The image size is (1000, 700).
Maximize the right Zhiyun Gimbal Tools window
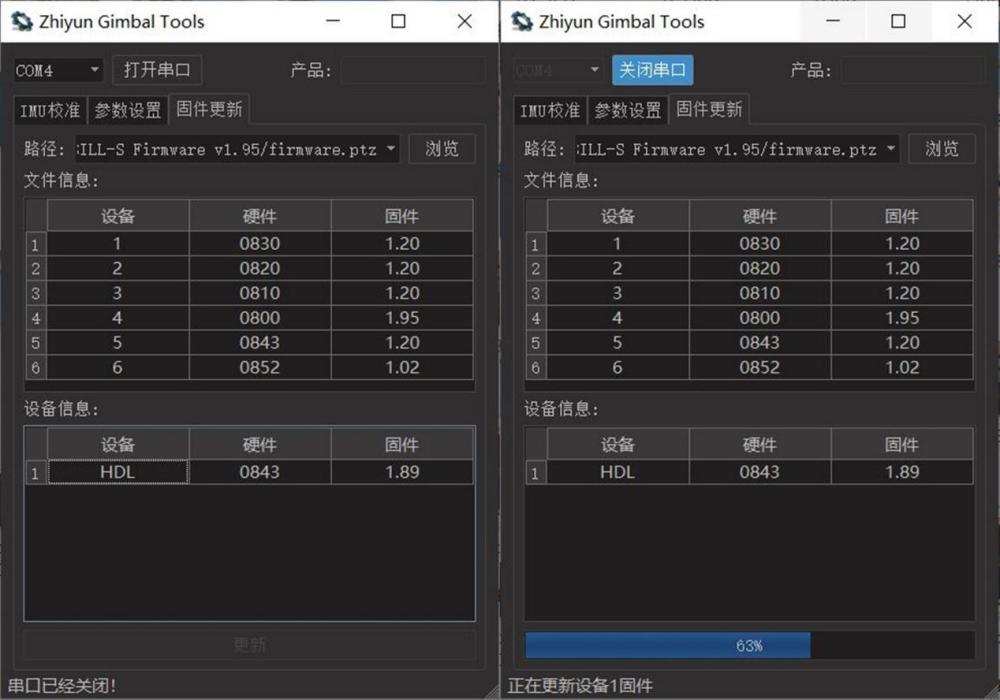[899, 21]
